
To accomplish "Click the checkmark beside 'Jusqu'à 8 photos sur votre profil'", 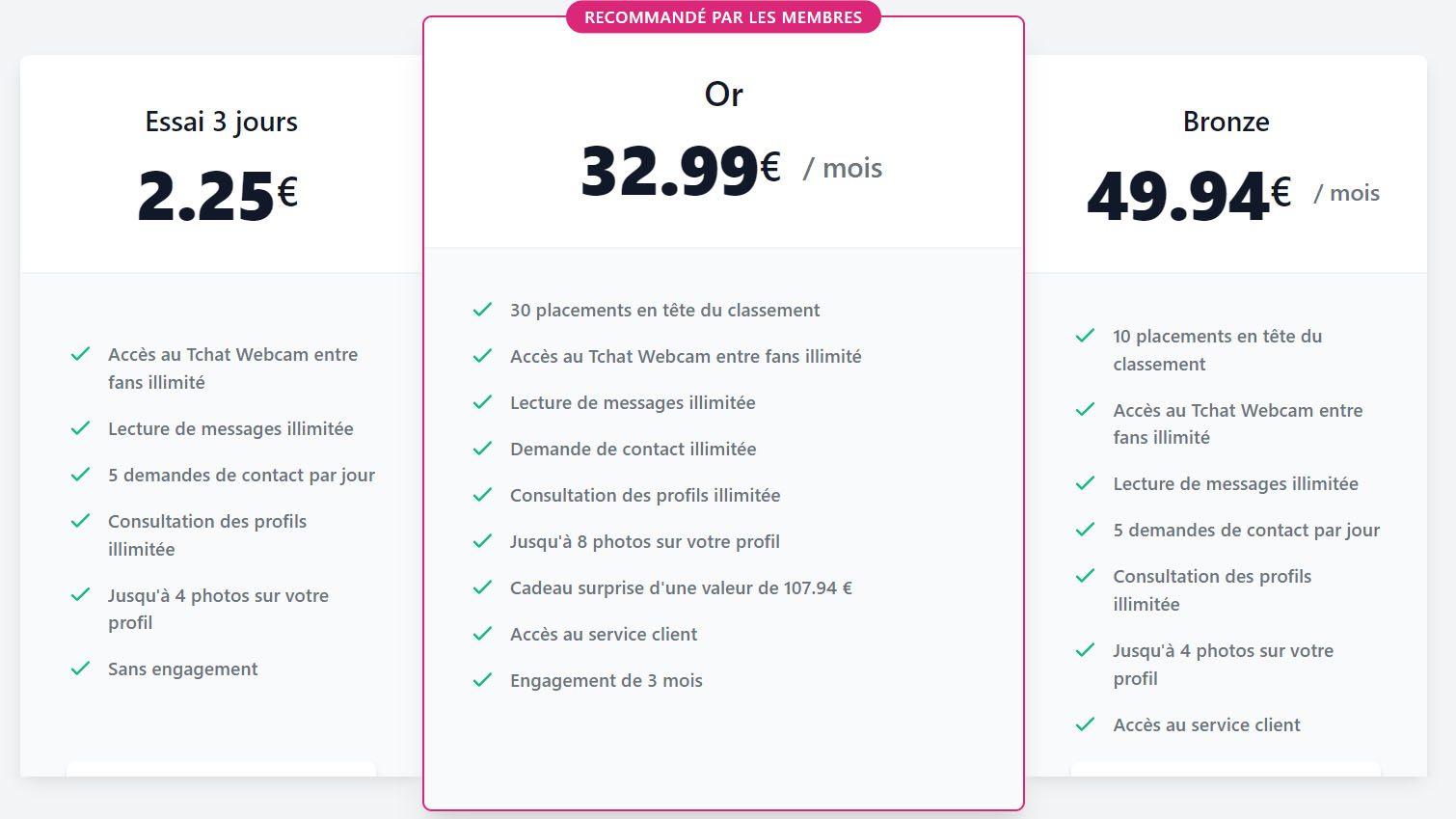I will [x=482, y=541].
